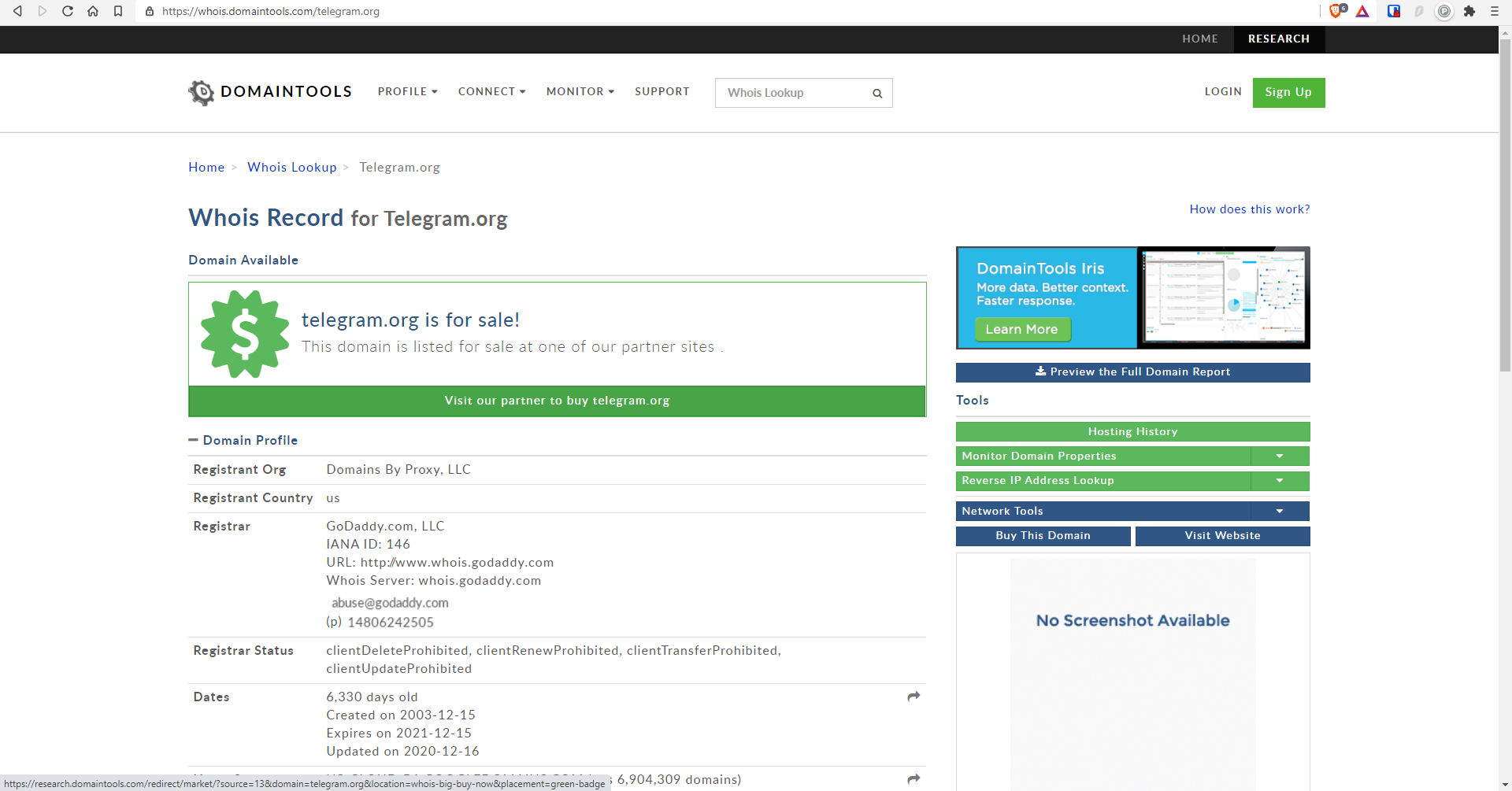
Task: Click the browser URL address bar
Action: pyautogui.click(x=724, y=11)
